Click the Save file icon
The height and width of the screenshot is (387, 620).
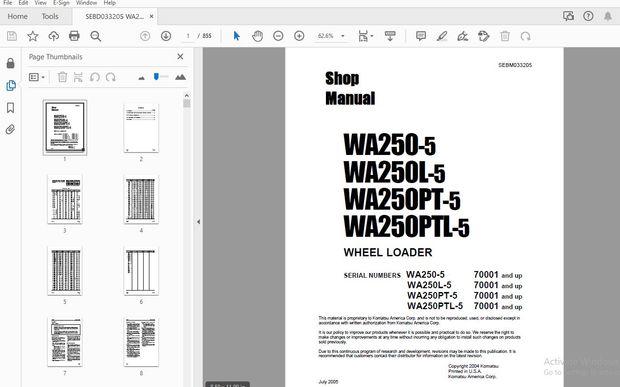(x=12, y=36)
